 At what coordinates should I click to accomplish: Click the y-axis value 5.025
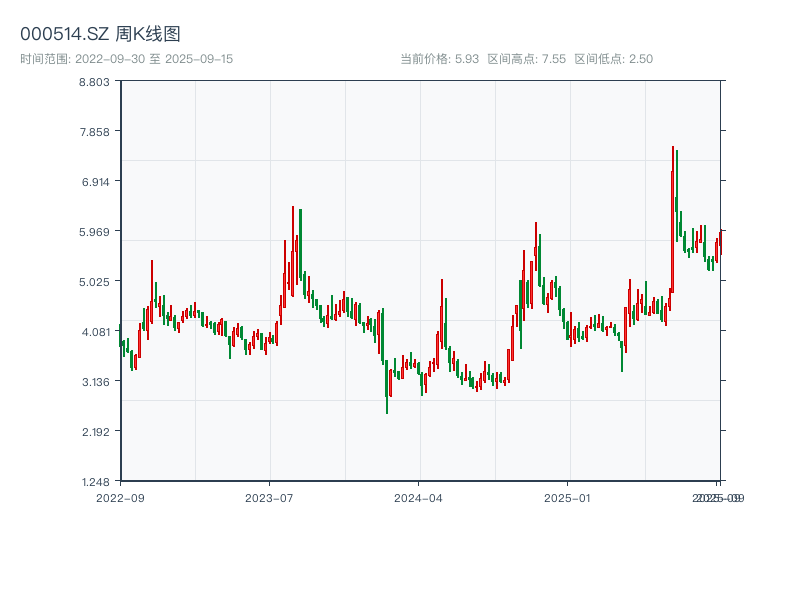point(94,282)
